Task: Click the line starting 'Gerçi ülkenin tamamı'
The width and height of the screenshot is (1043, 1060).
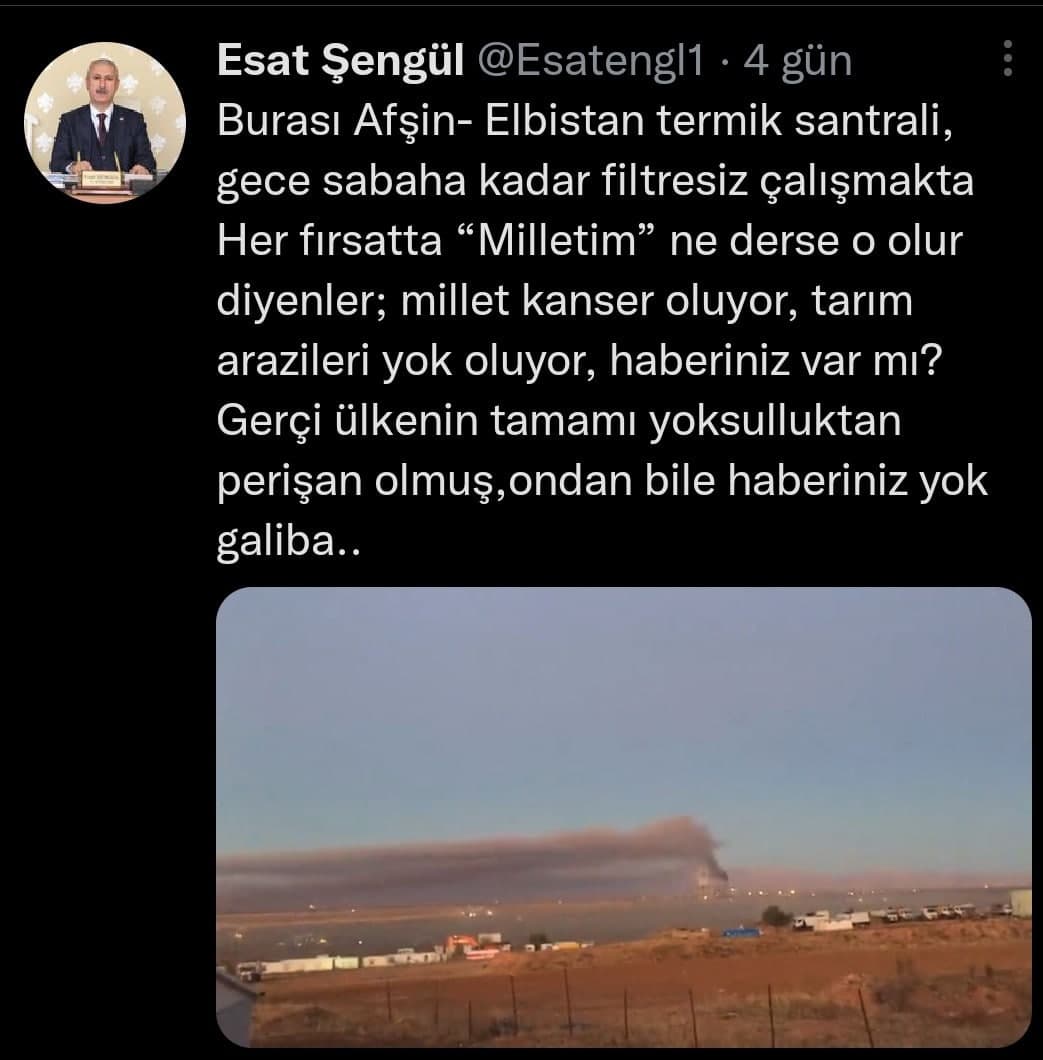Action: [x=560, y=422]
